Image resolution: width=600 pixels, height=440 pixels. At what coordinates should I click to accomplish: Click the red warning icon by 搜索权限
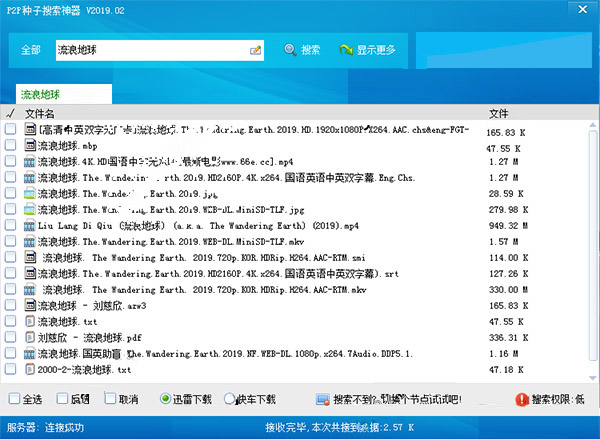[x=522, y=399]
